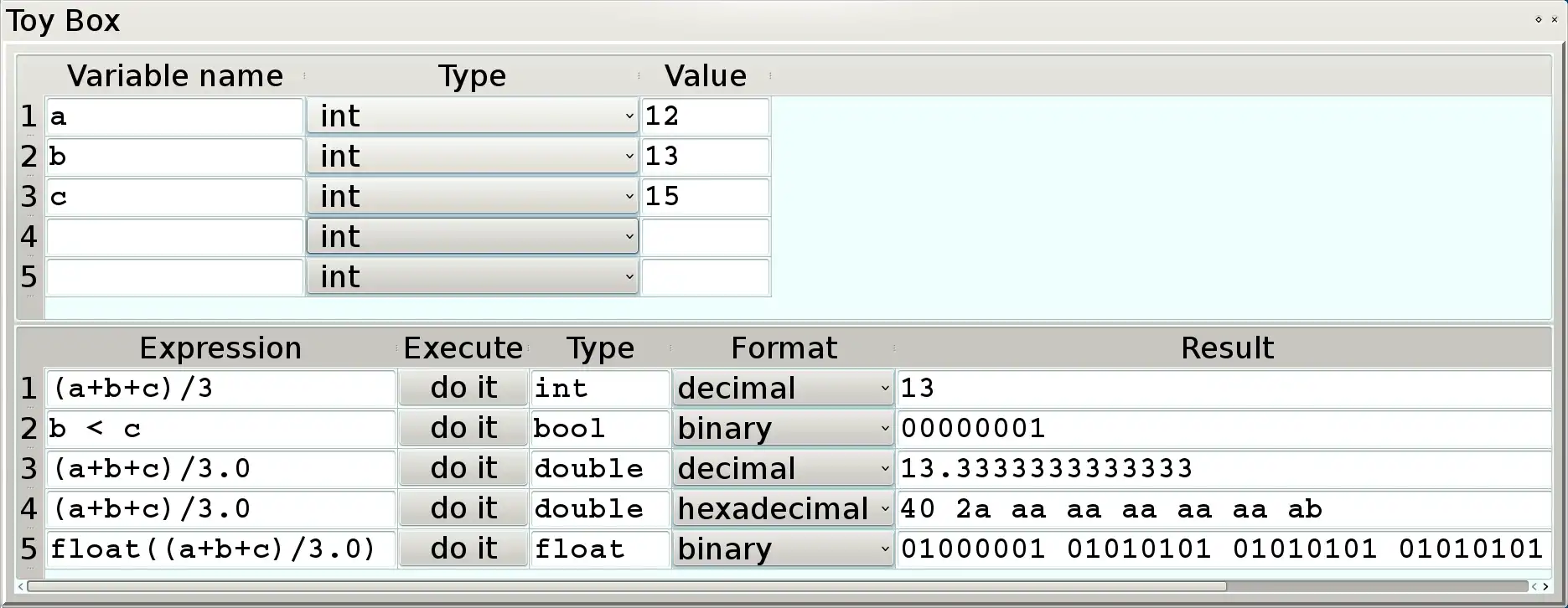This screenshot has height=608, width=1568.
Task: Click the result 13.333333333333
Action: click(1224, 468)
